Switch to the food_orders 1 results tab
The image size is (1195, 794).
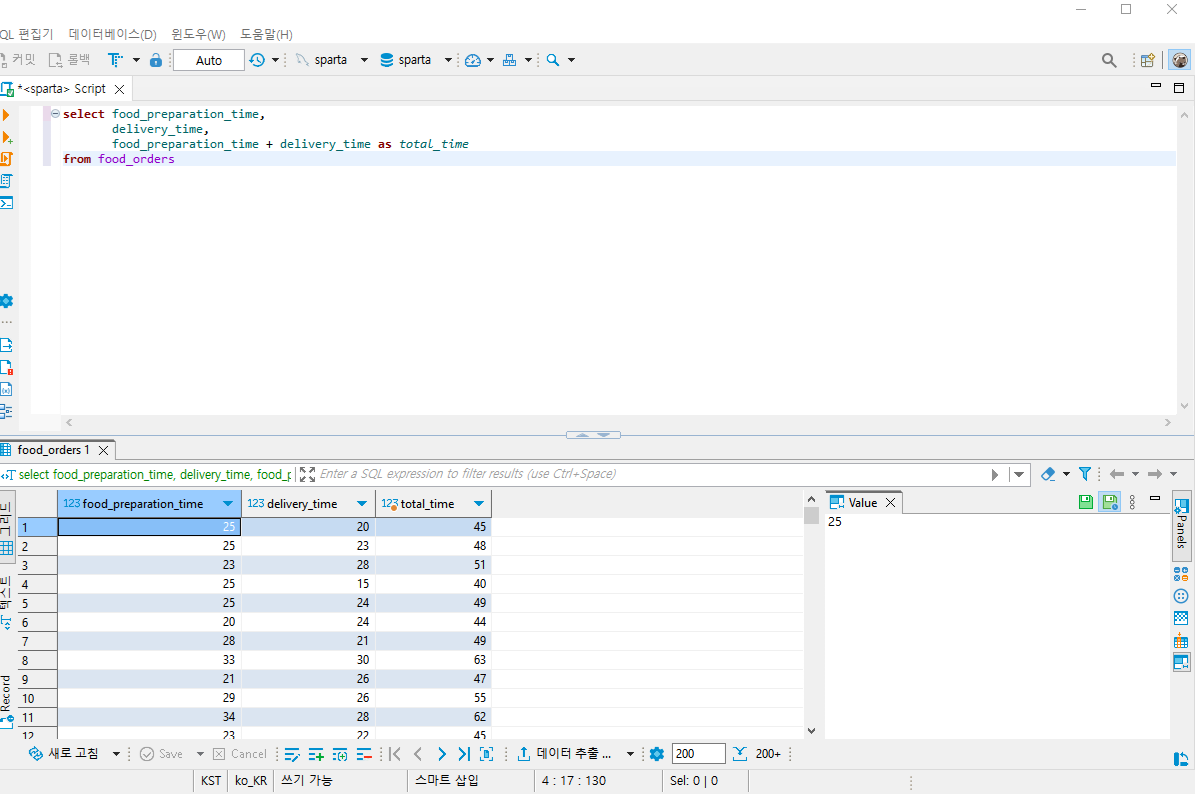coord(52,450)
